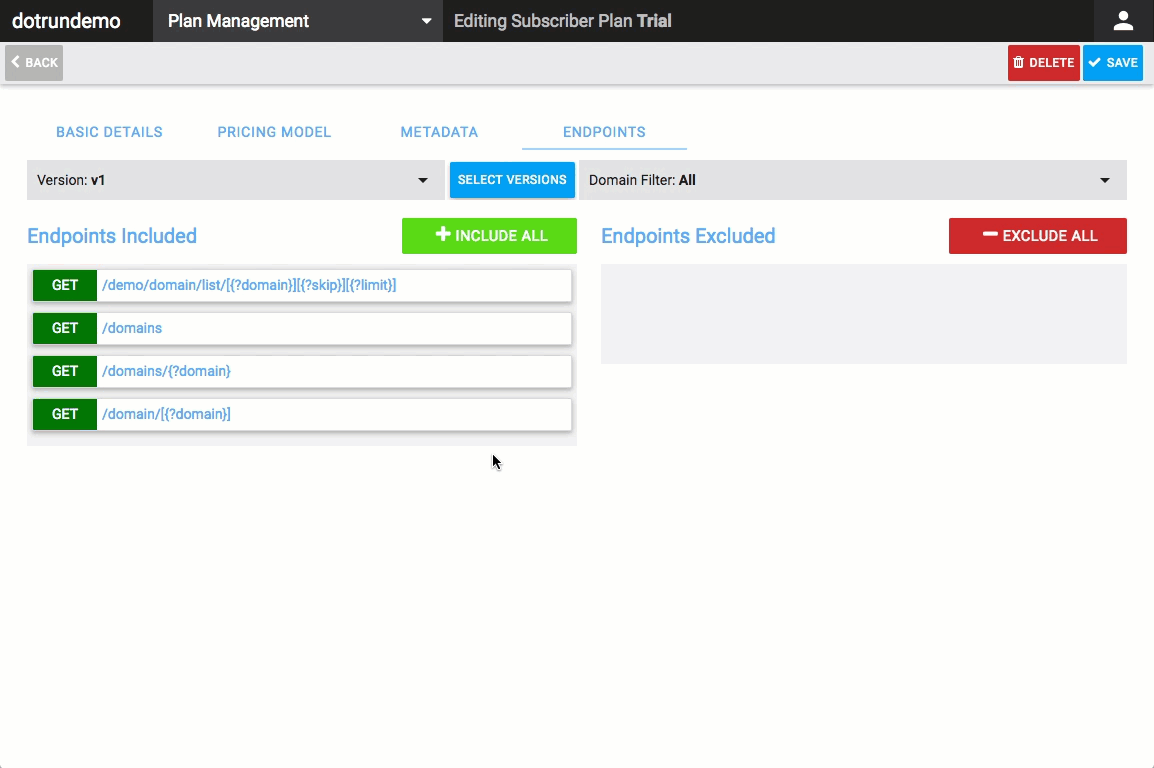Click the checkmark icon on the SAVE button
1154x768 pixels.
[x=1094, y=62]
